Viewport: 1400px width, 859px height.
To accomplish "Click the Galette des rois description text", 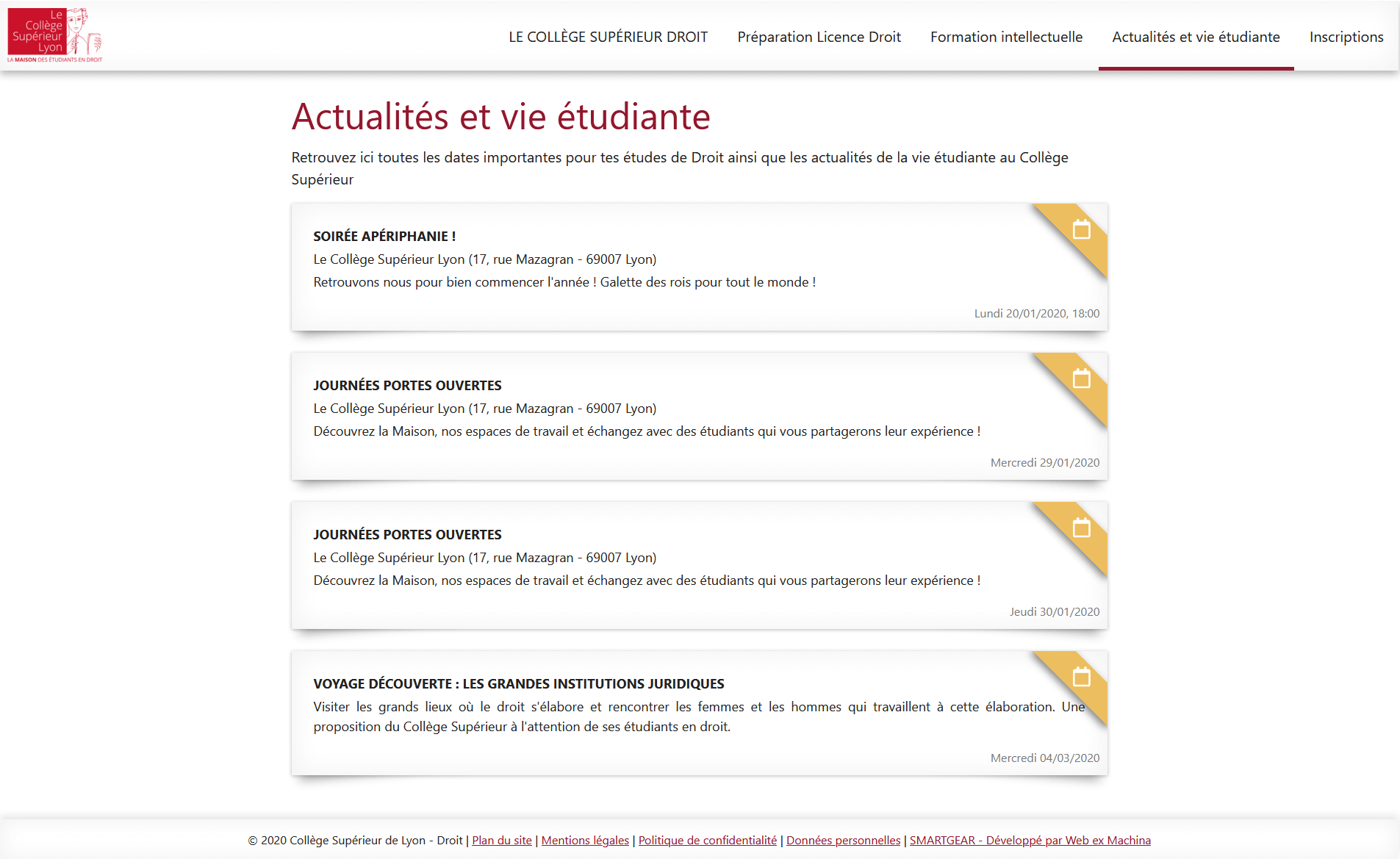I will click(x=564, y=282).
